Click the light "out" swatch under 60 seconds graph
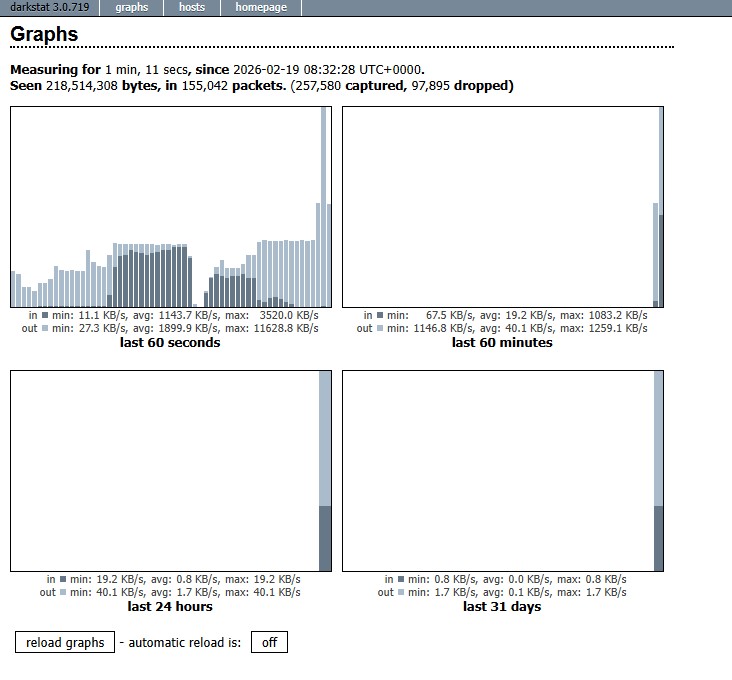732x680 pixels. tap(45, 328)
